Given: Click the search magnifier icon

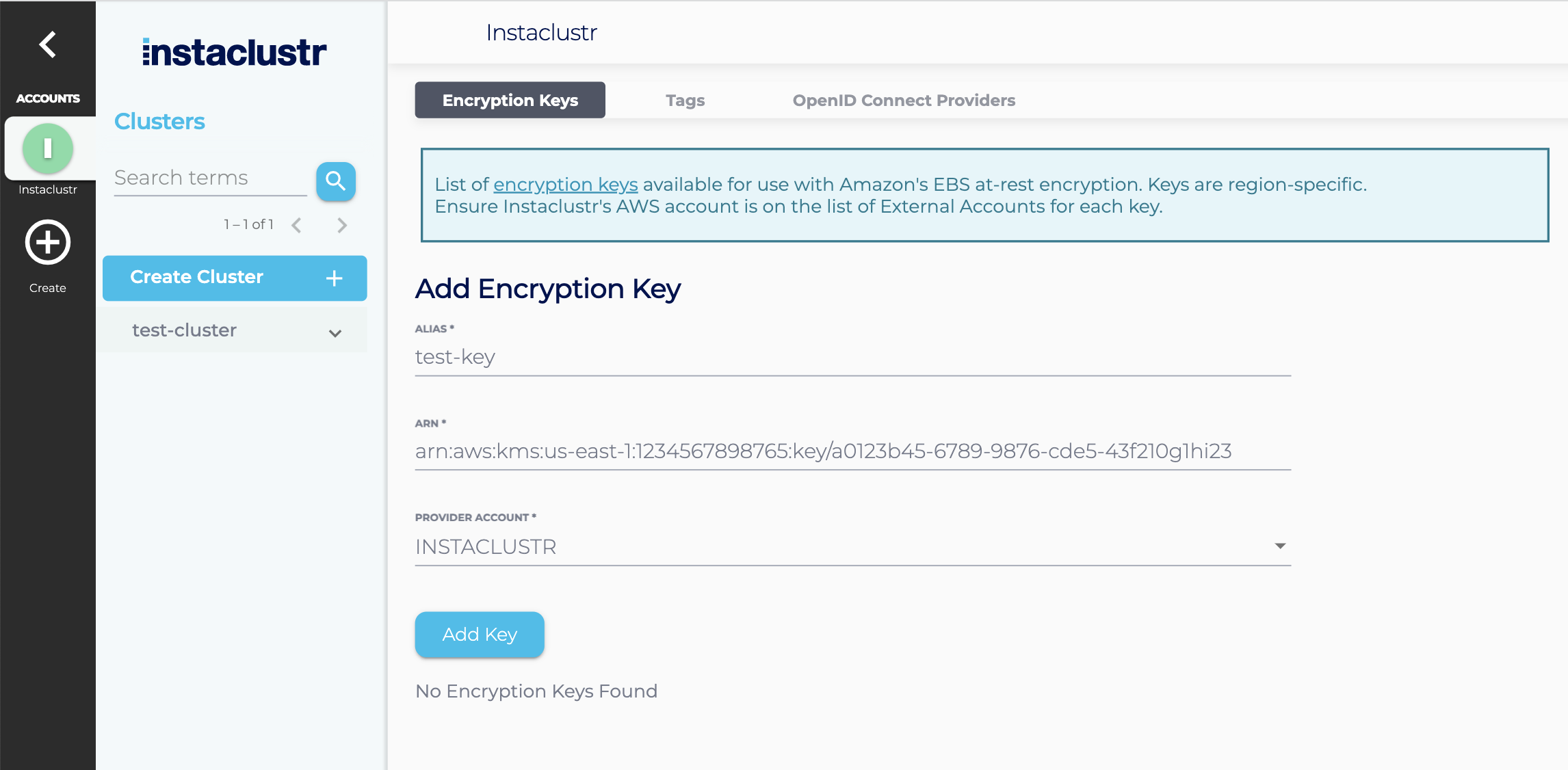Looking at the screenshot, I should (335, 181).
